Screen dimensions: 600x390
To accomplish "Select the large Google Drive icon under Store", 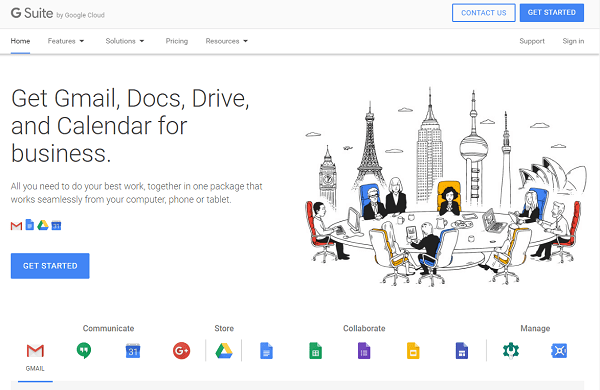I will point(224,351).
